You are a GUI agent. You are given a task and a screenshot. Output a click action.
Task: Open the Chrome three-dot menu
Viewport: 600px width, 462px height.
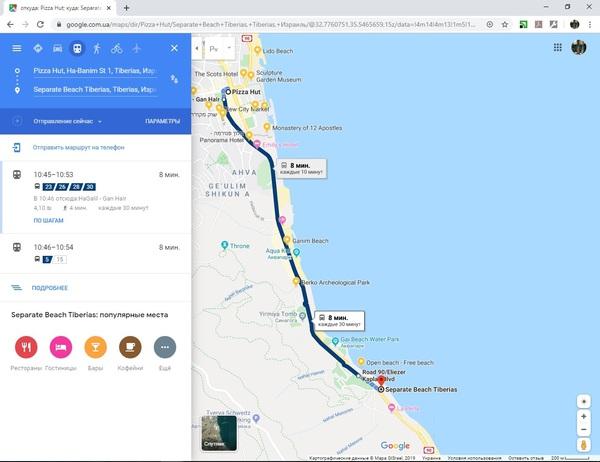pos(590,24)
